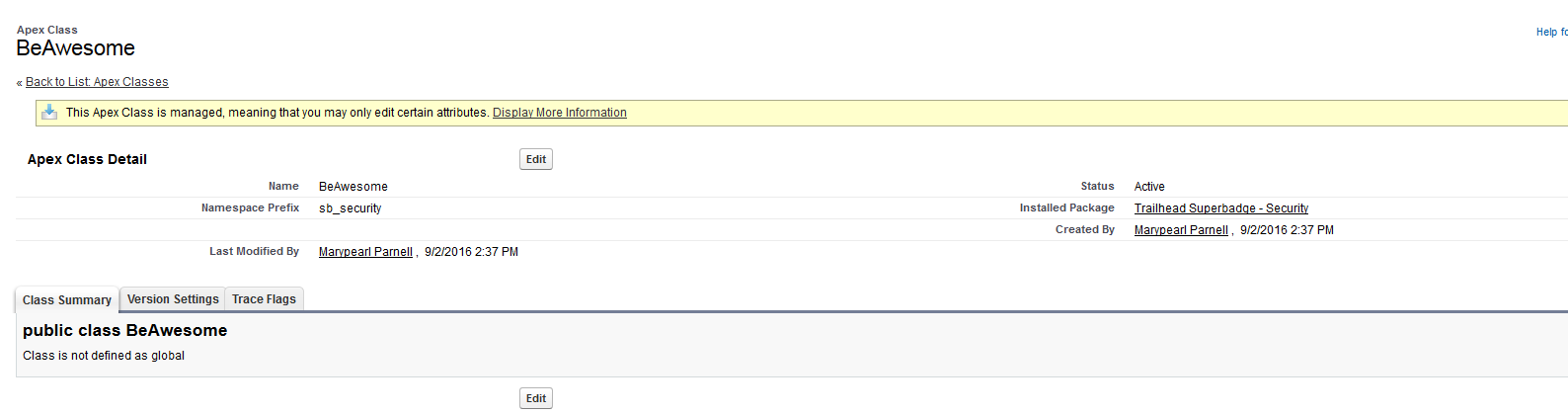This screenshot has height=414, width=1568.
Task: Open Marypearl Parnell in the Created By row
Action: click(1180, 230)
